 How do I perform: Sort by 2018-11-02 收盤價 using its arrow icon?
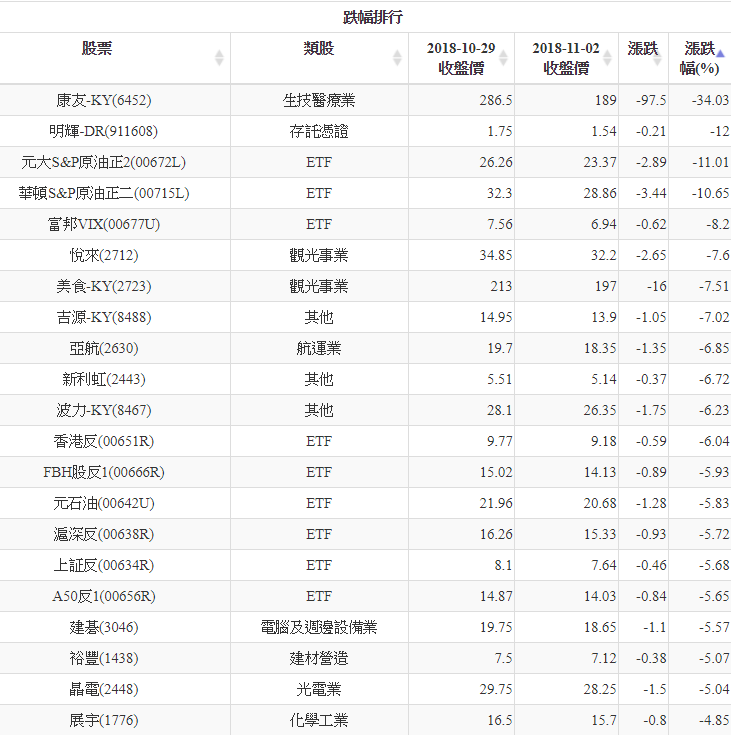pos(608,58)
